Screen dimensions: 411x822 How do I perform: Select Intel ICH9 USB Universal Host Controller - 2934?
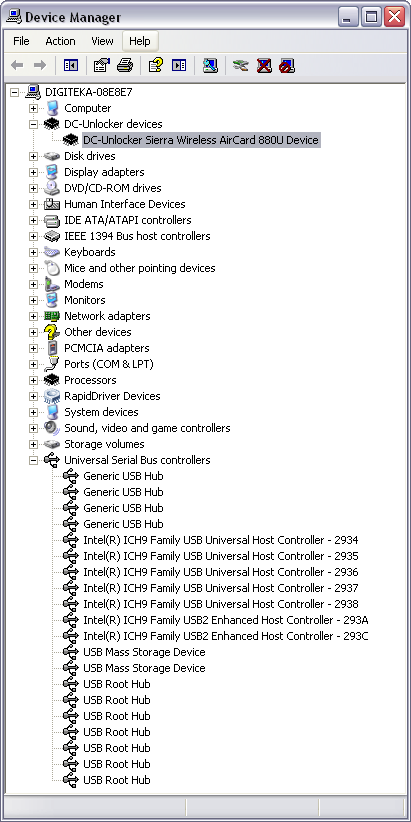(221, 540)
